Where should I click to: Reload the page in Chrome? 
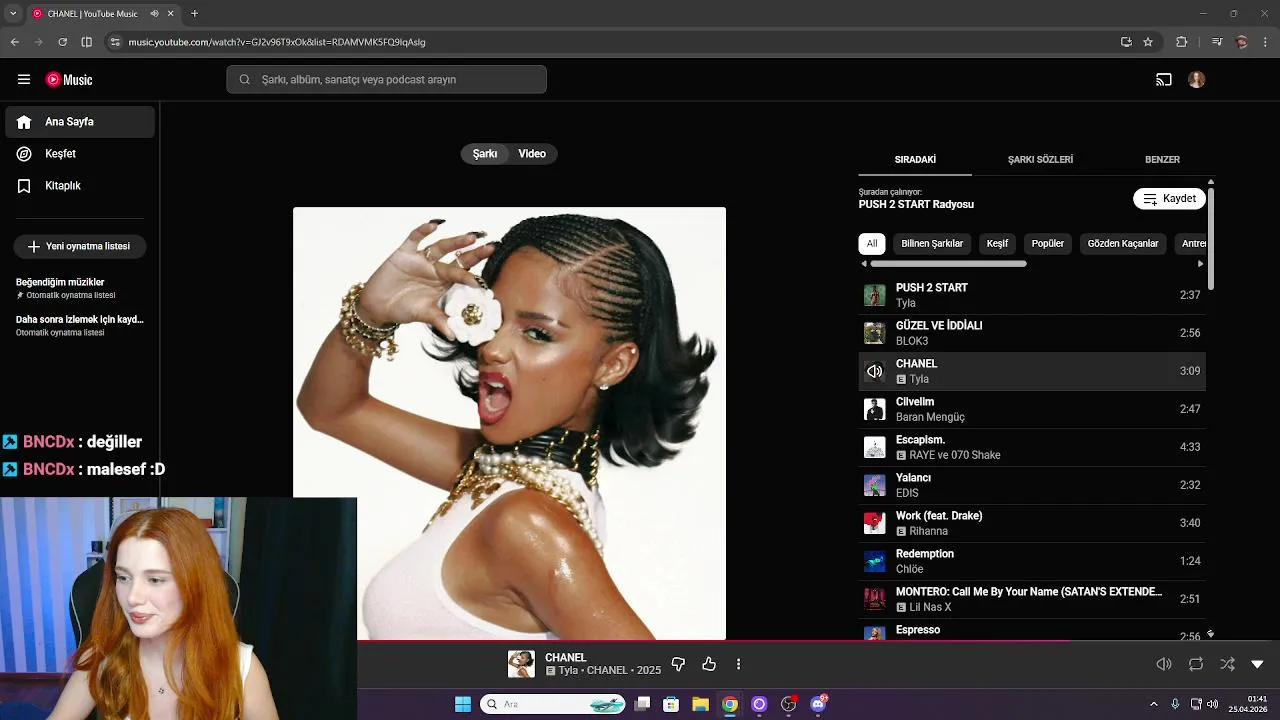(x=62, y=42)
